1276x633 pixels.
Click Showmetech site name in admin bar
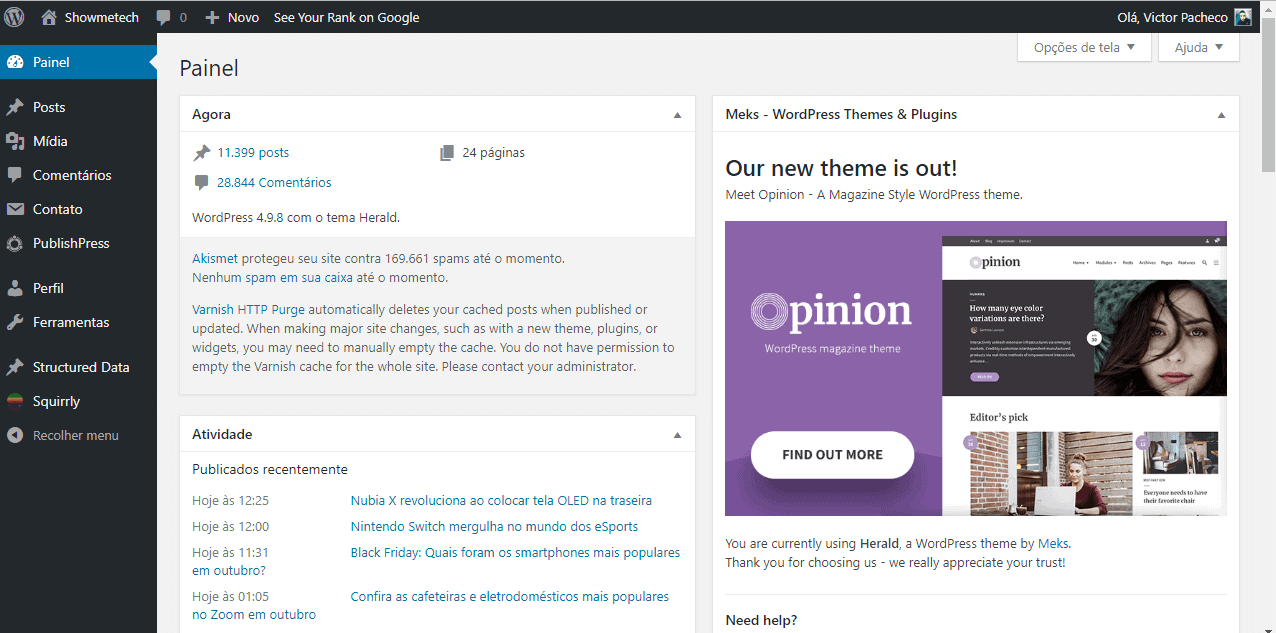[x=101, y=17]
